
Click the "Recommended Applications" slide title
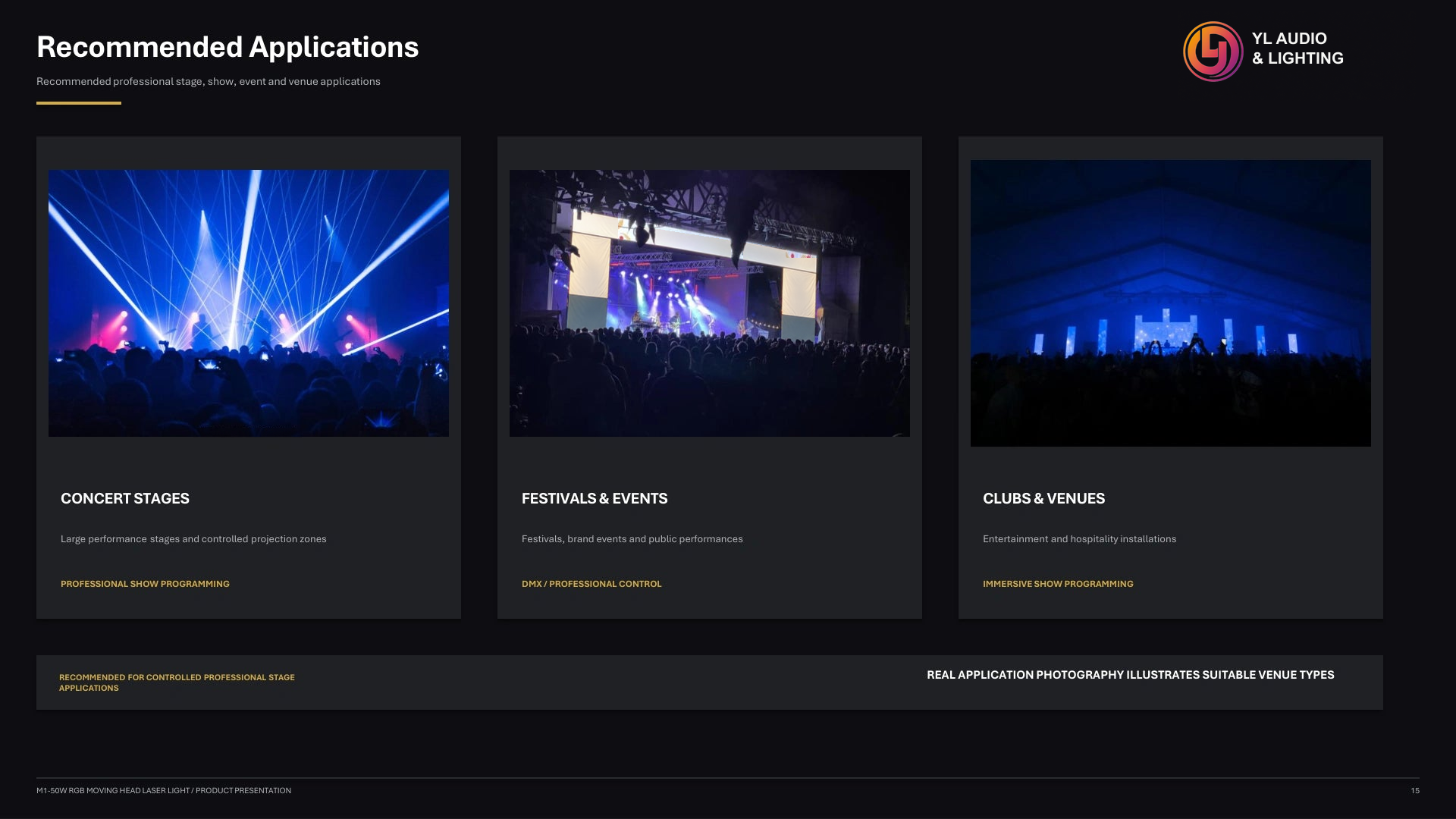[227, 47]
